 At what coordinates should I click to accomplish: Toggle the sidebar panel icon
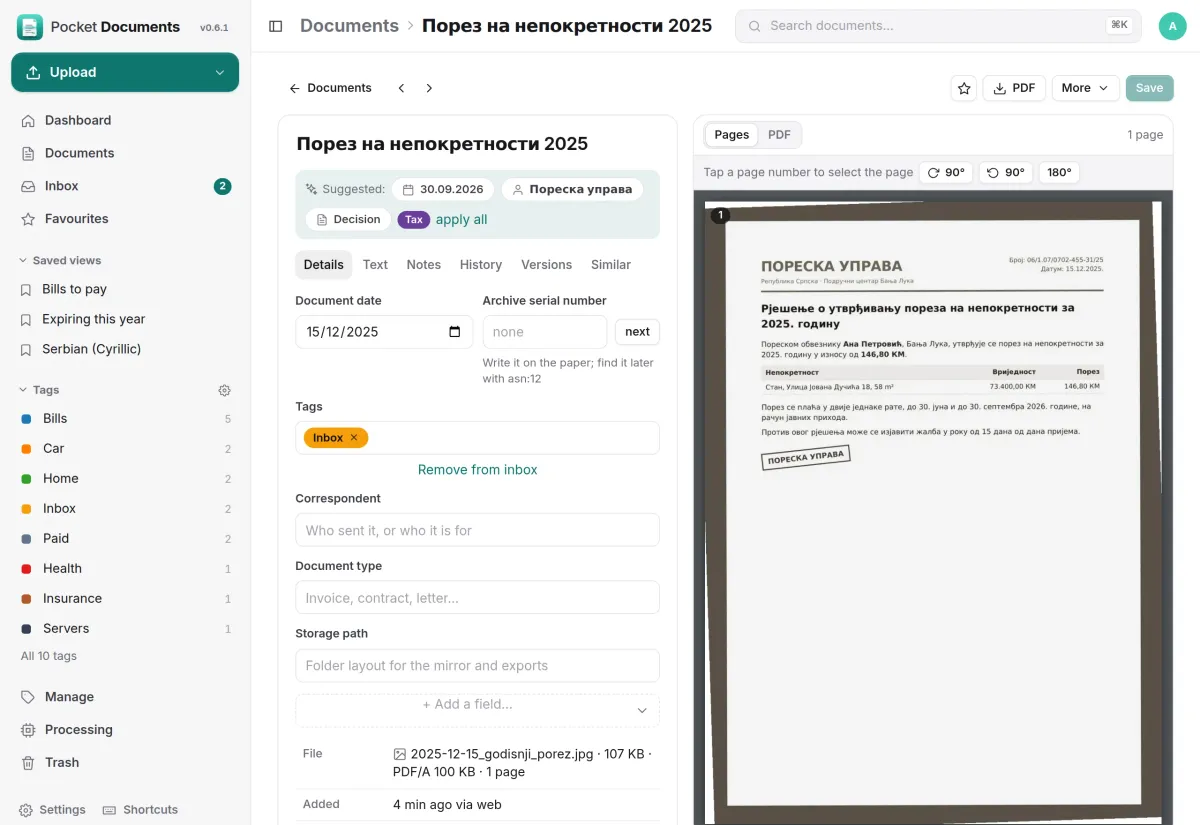(x=276, y=26)
